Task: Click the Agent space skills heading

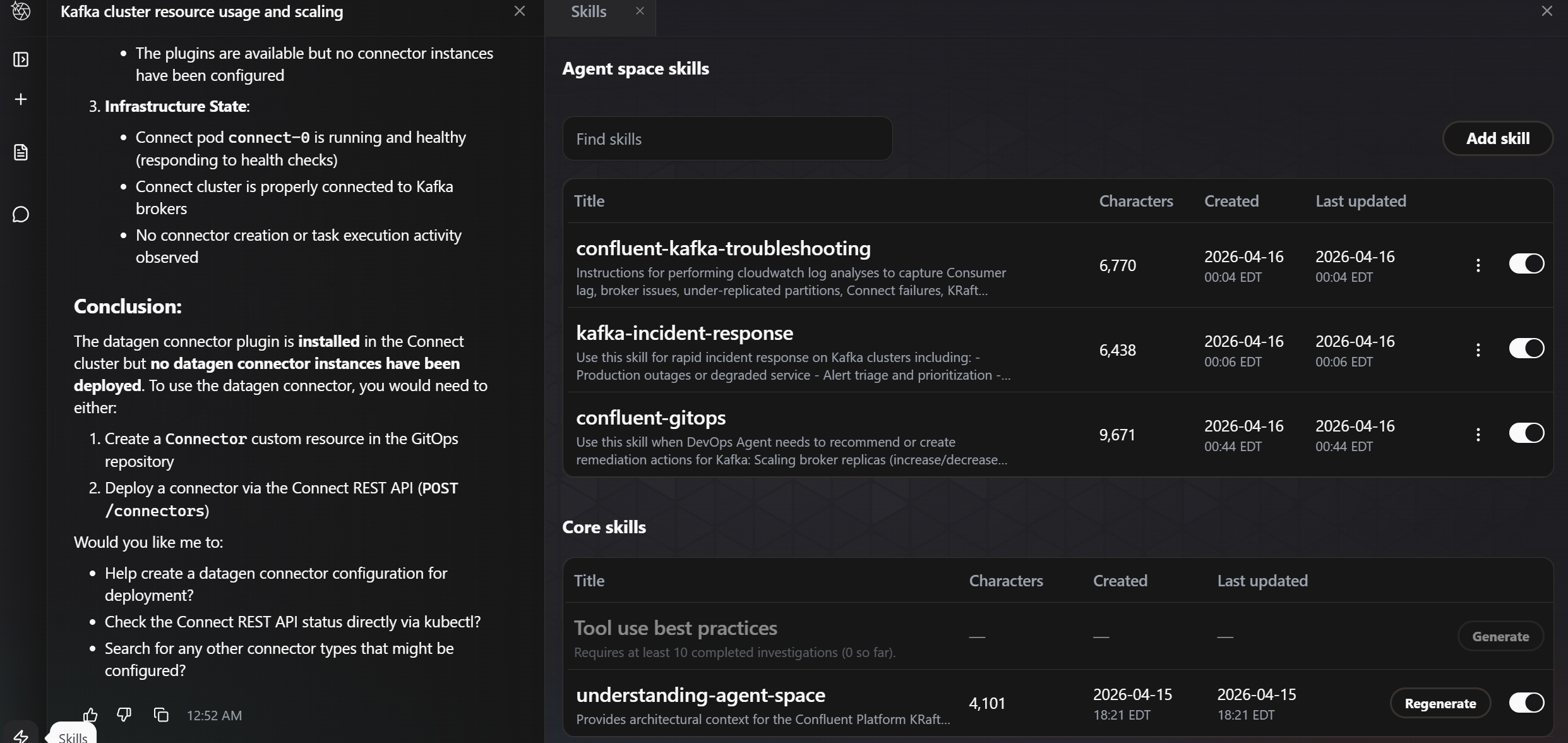Action: pyautogui.click(x=635, y=68)
